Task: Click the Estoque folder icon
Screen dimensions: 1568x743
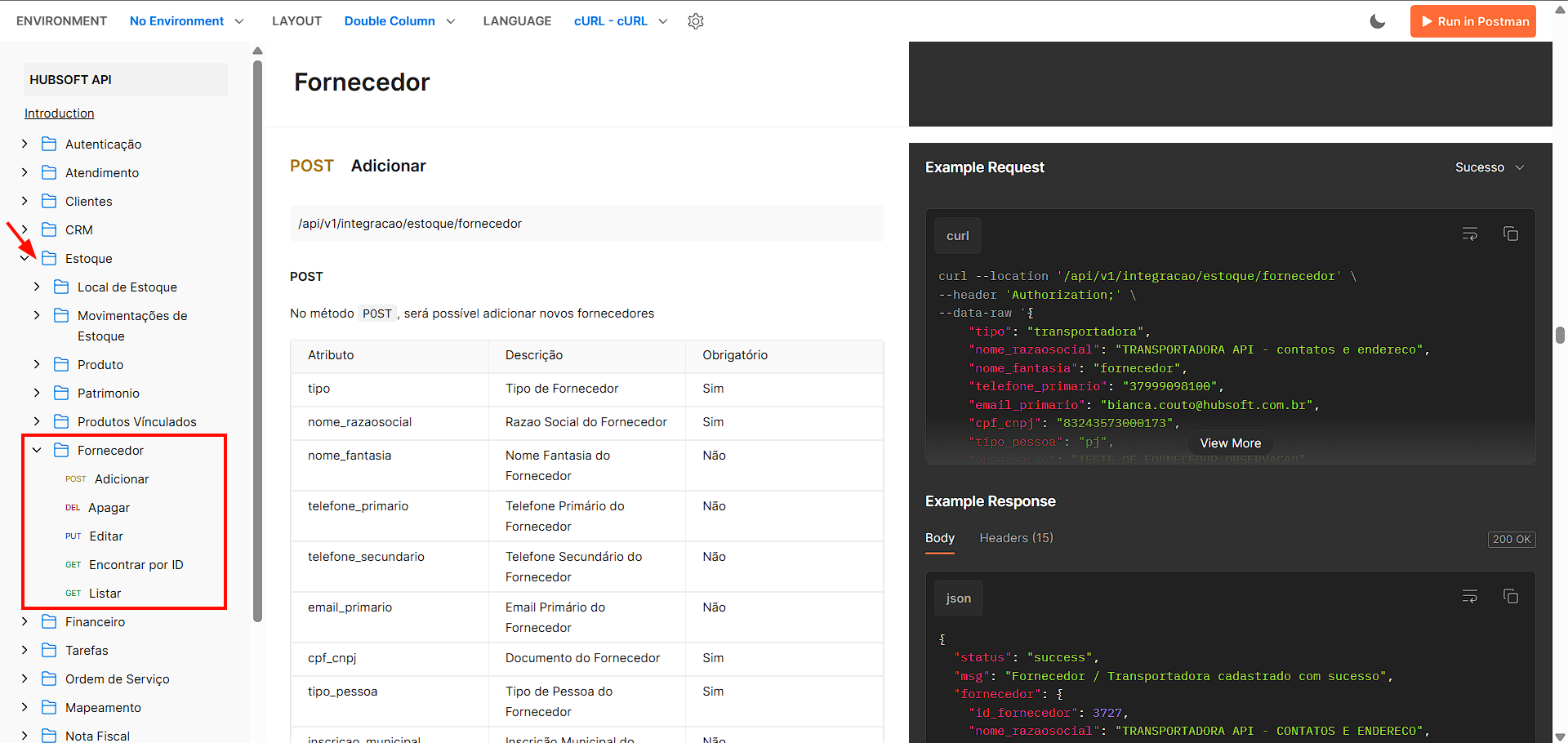Action: pos(49,258)
